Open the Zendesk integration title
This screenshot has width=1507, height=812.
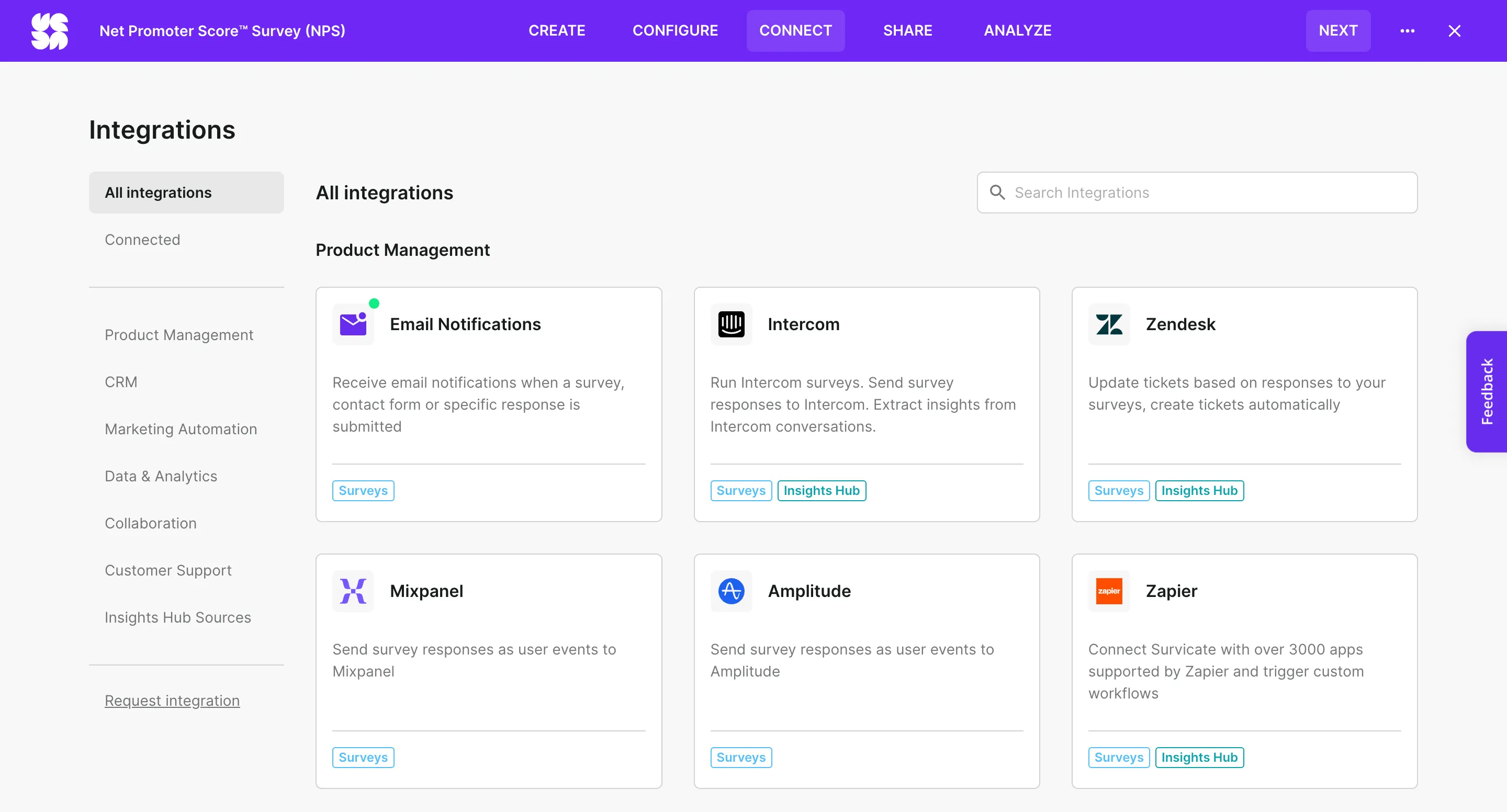coord(1180,324)
